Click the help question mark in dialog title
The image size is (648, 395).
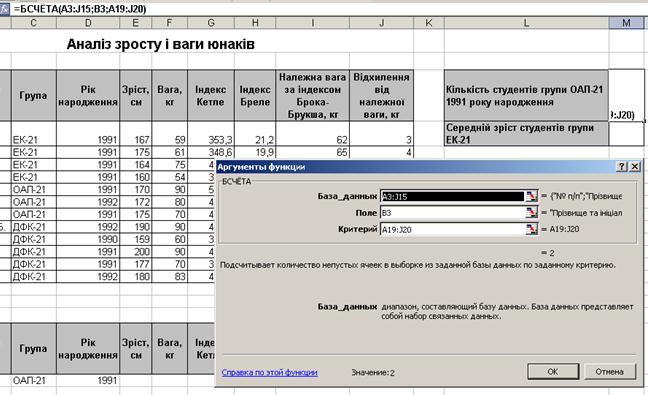622,167
